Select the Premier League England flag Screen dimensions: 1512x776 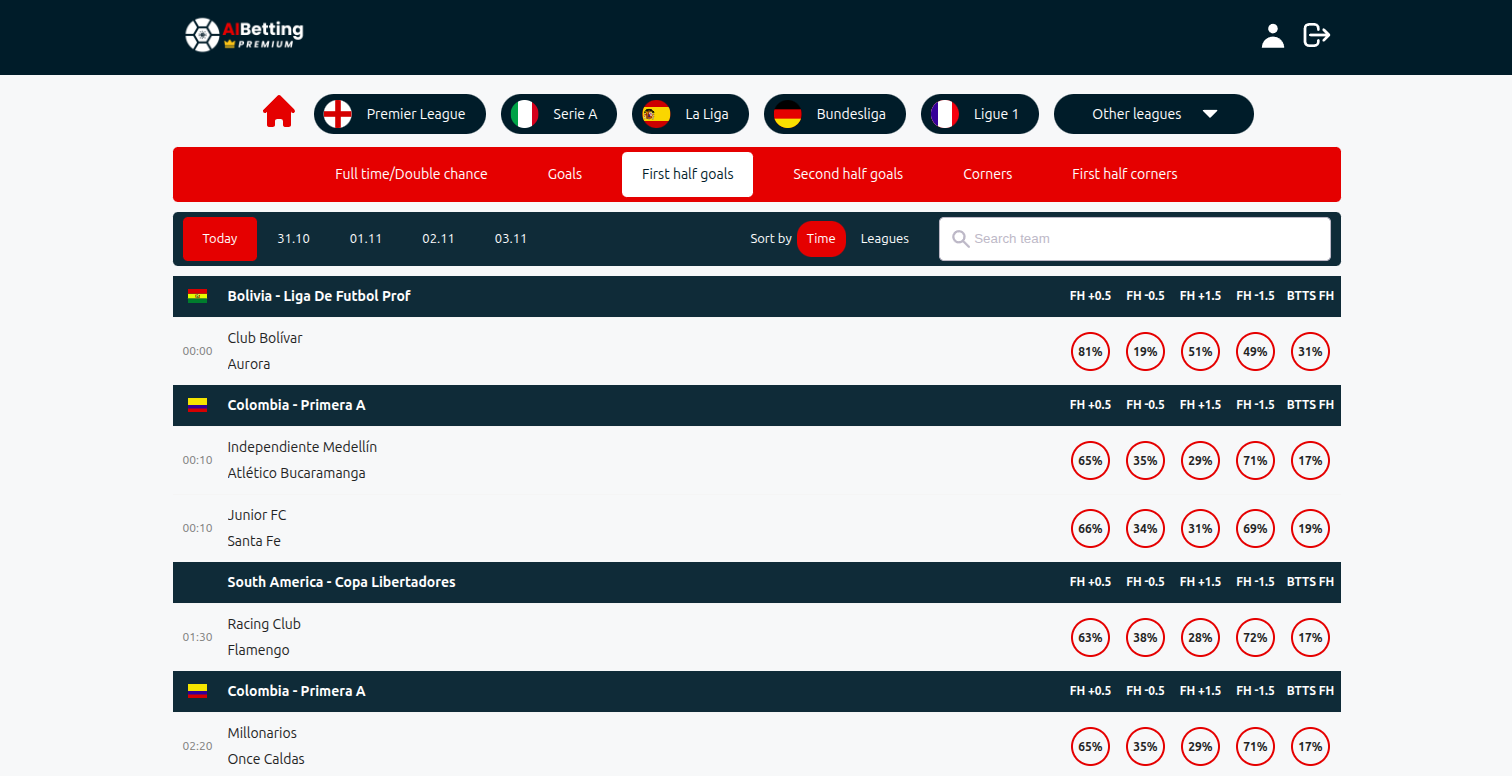point(339,114)
